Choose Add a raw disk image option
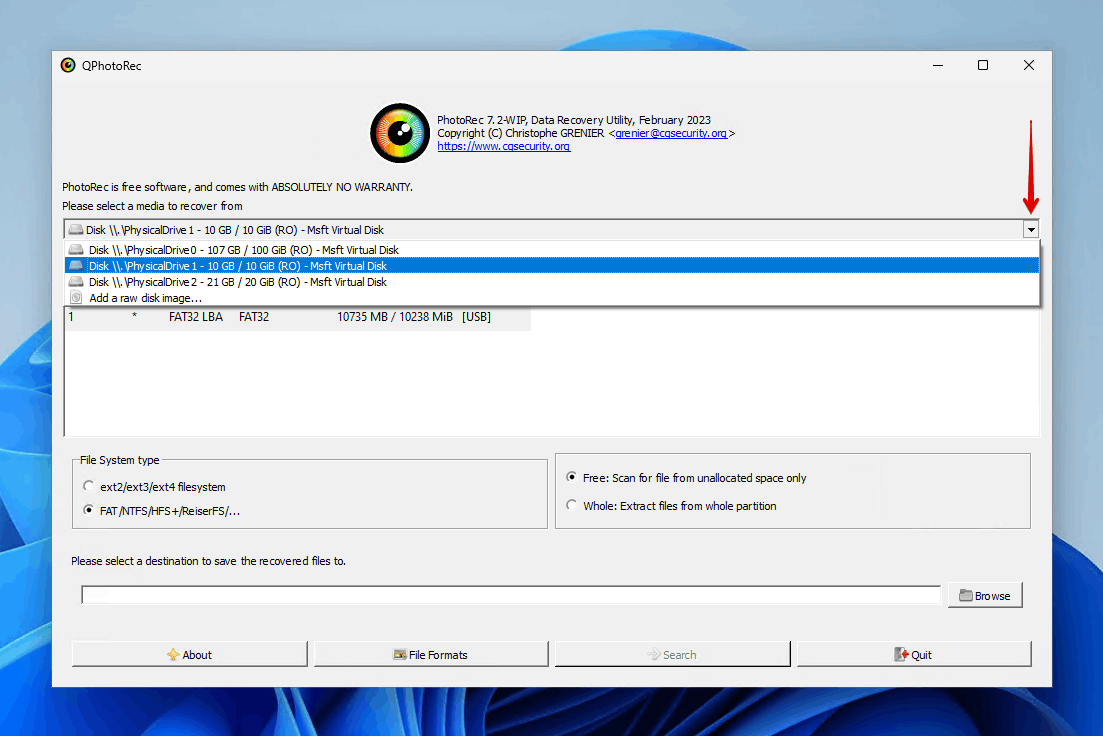The width and height of the screenshot is (1103, 736). pos(552,298)
